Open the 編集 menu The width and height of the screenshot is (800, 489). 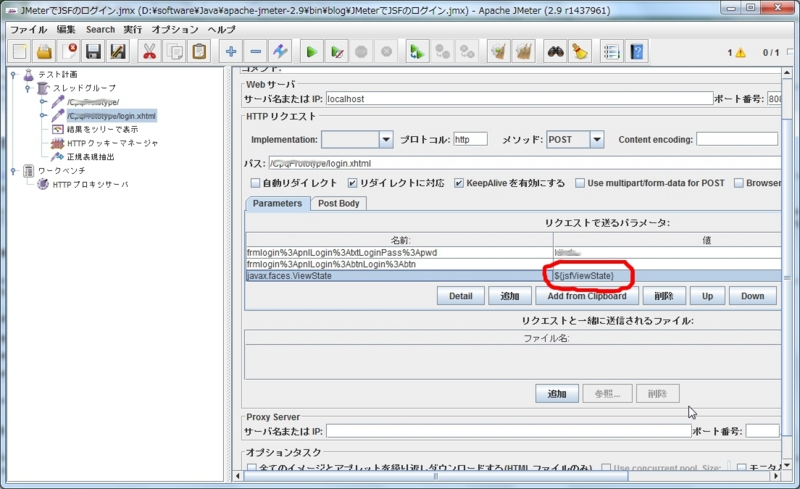pyautogui.click(x=66, y=30)
